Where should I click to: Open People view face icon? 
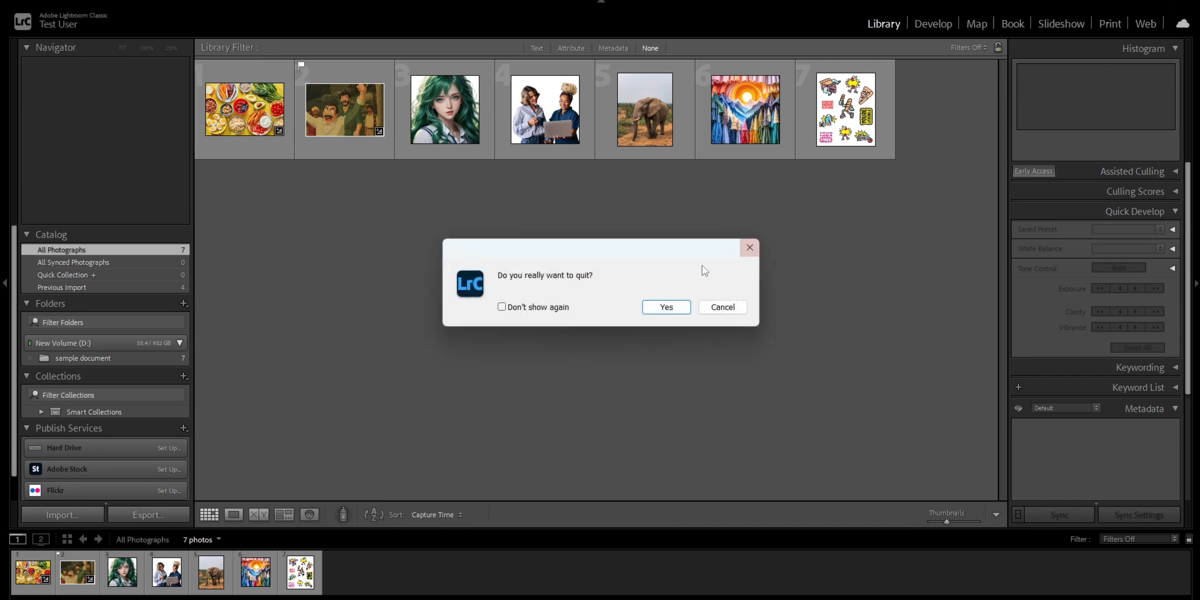pyautogui.click(x=310, y=514)
